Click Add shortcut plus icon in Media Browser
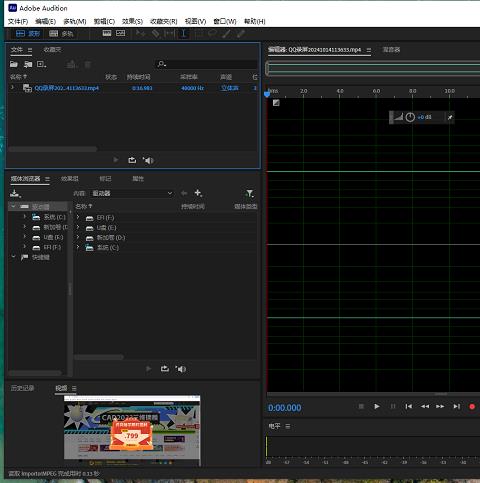Screen dimensions: 480x483 198,193
